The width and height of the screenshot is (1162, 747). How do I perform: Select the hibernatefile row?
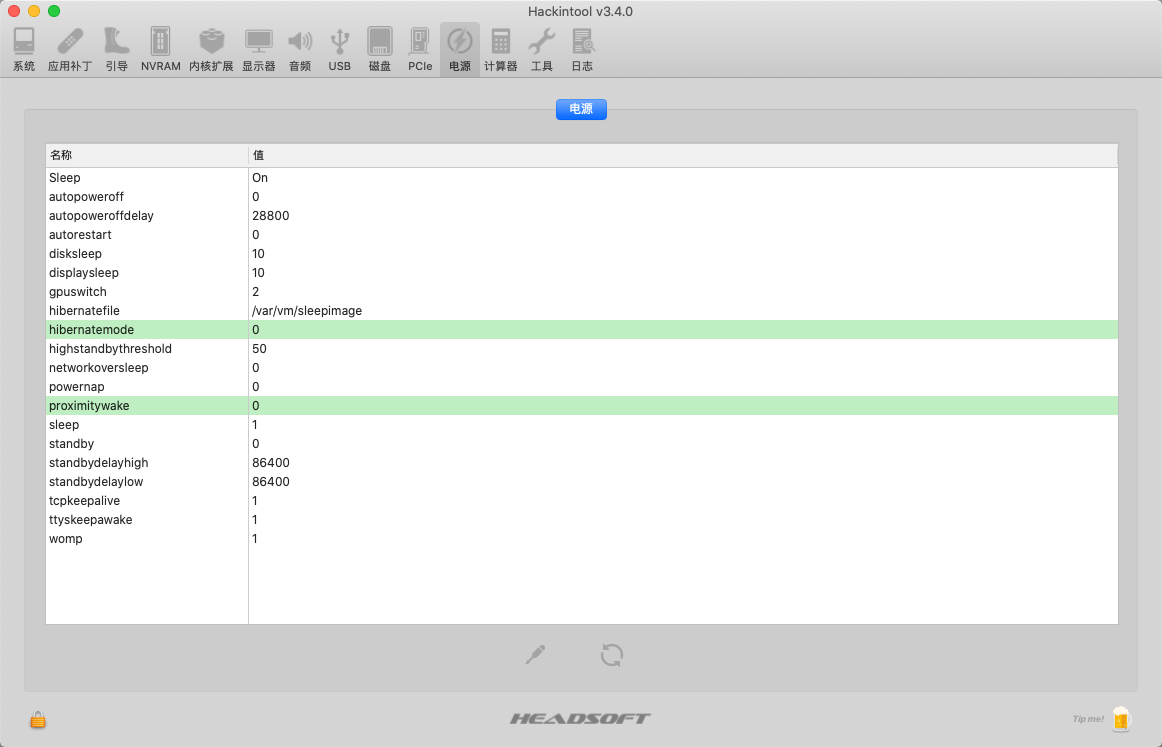(582, 311)
